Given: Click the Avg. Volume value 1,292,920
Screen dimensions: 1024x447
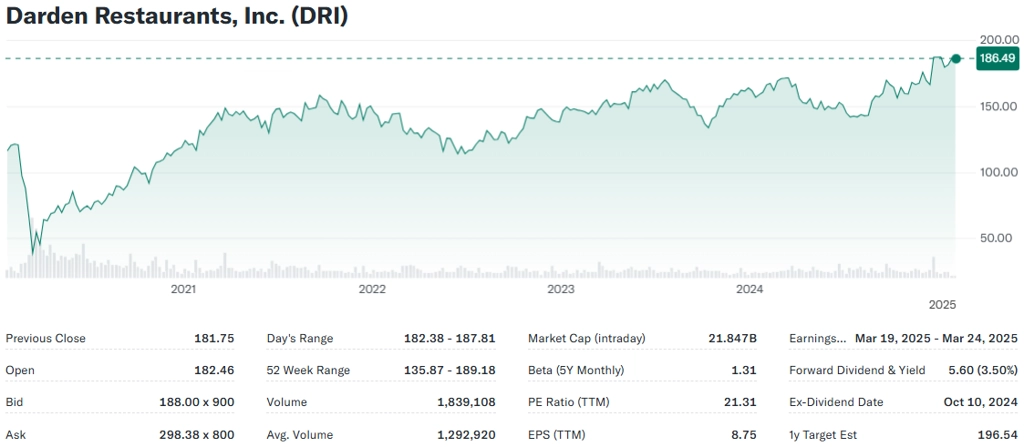Looking at the screenshot, I should pos(466,435).
